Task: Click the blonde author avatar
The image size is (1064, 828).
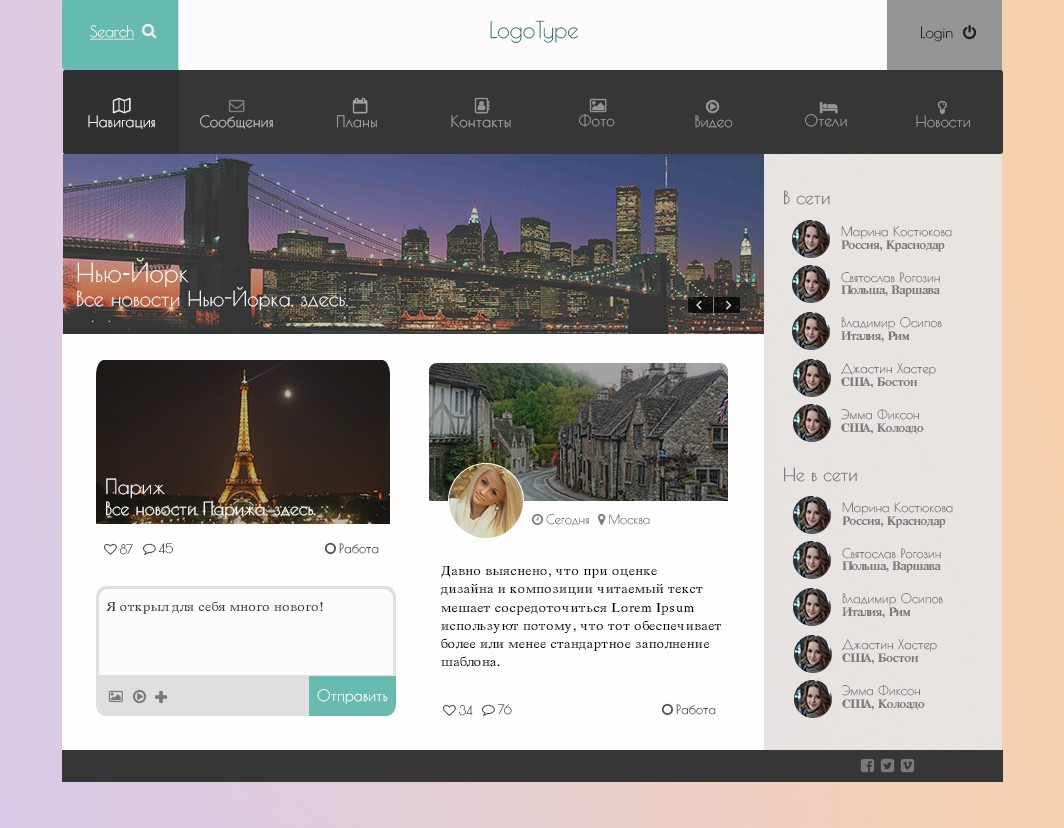Action: pyautogui.click(x=486, y=501)
